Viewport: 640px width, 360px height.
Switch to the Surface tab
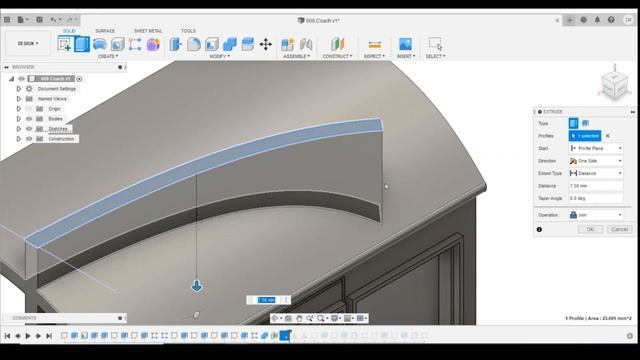(105, 31)
